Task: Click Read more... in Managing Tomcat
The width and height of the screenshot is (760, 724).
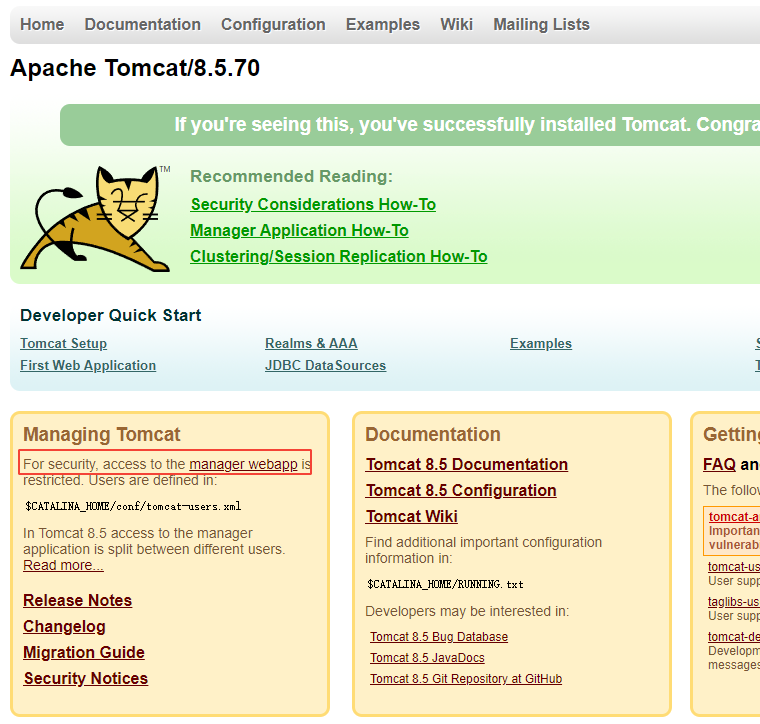Action: [63, 565]
